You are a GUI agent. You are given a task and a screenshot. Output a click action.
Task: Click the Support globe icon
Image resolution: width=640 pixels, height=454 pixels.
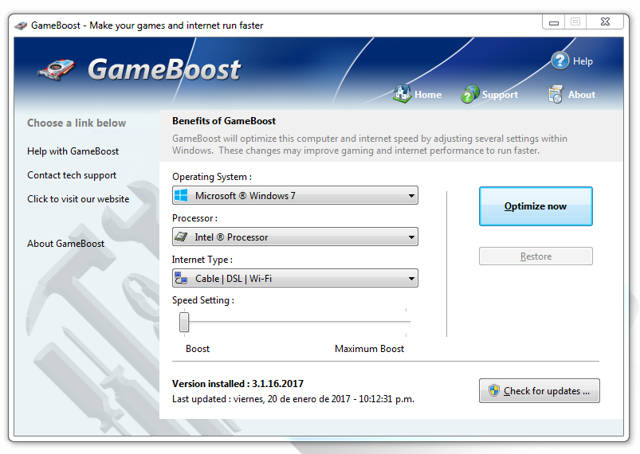pyautogui.click(x=470, y=94)
